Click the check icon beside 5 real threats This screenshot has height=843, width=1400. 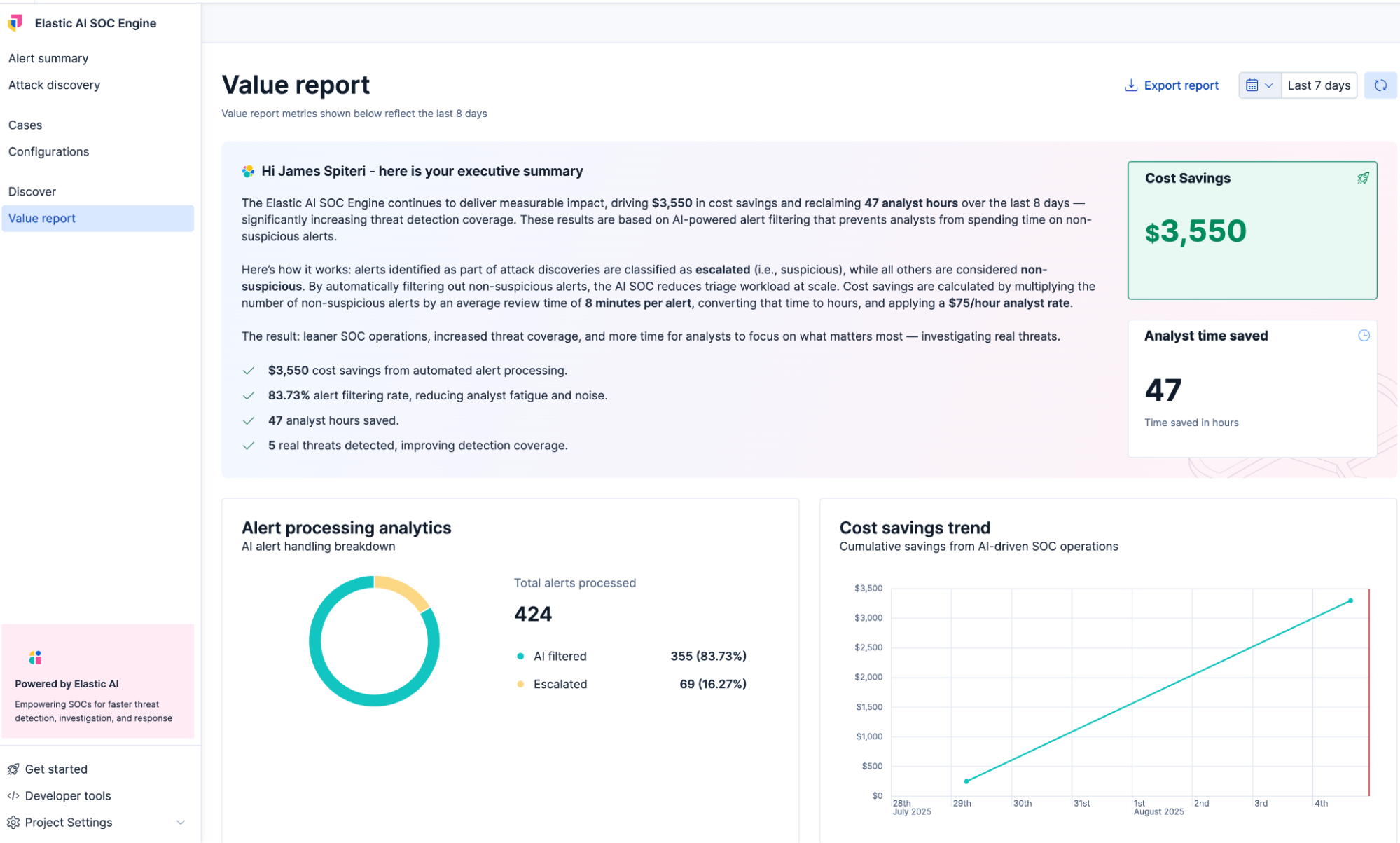pos(248,446)
